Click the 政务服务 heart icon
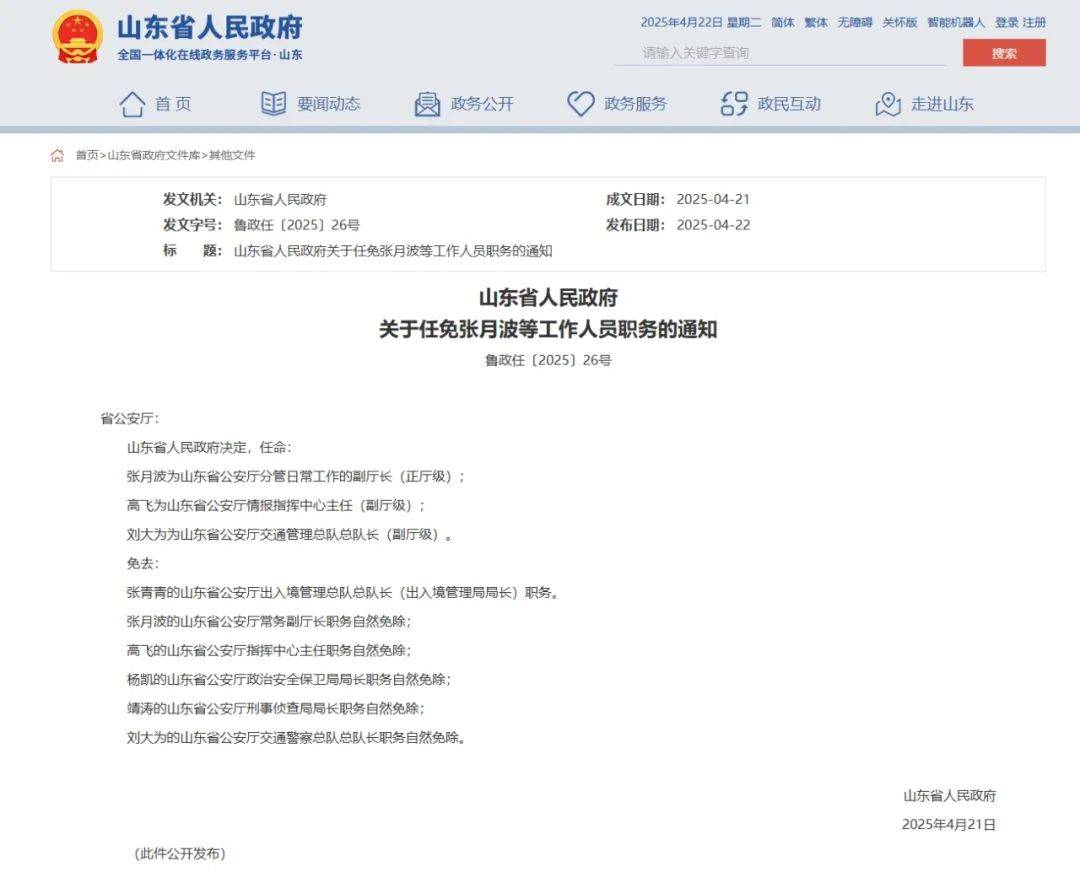The image size is (1080, 872). (x=580, y=103)
